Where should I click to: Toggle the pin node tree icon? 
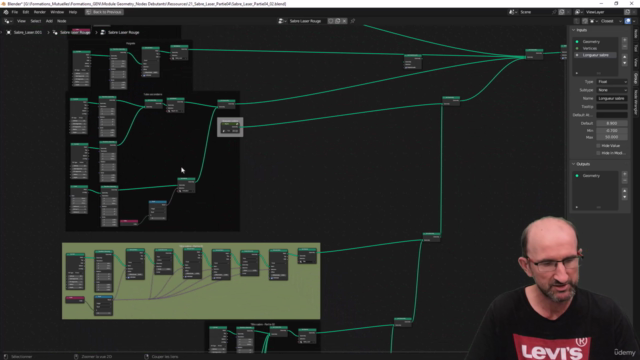353,21
